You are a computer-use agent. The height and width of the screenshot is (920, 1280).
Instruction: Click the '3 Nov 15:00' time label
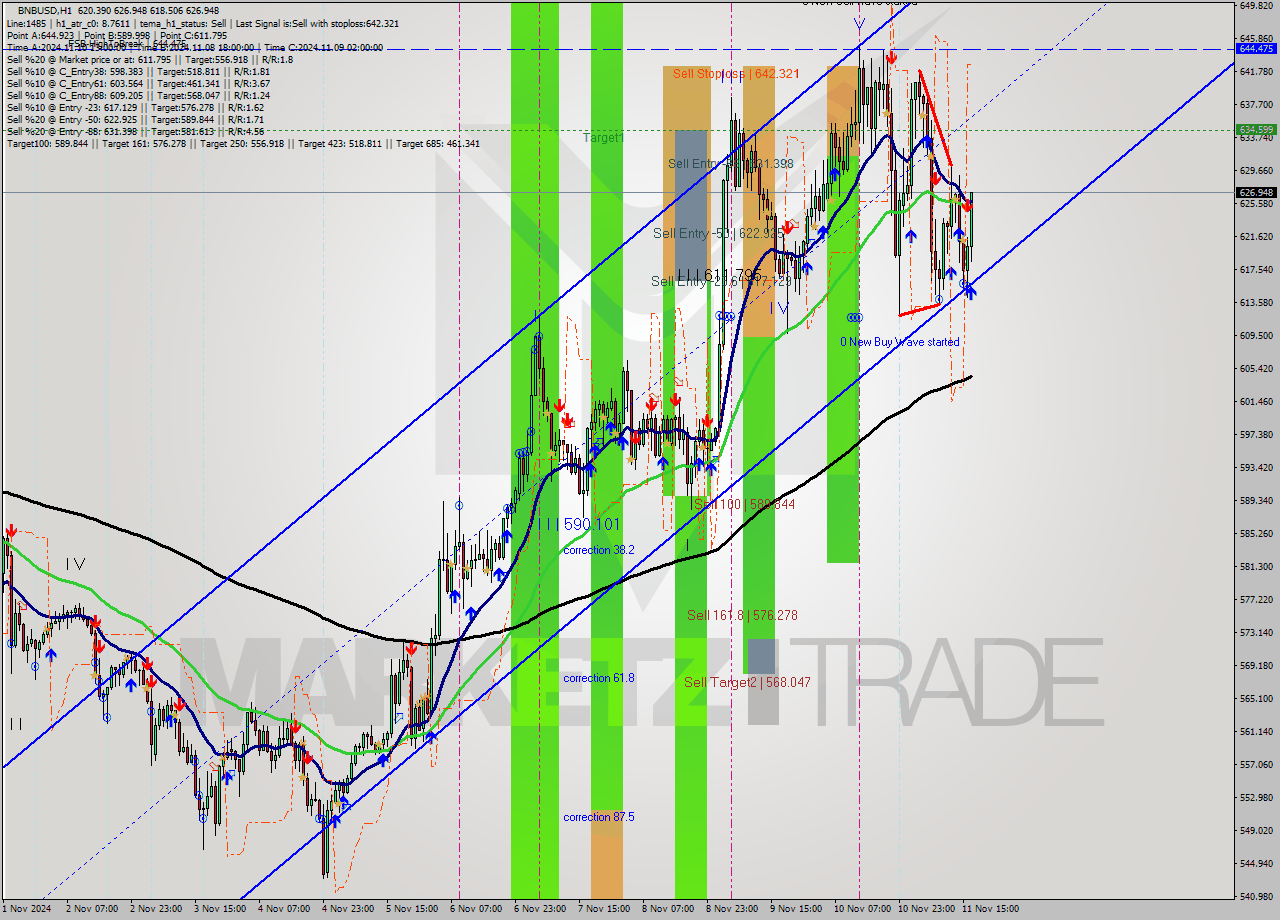coord(221,909)
